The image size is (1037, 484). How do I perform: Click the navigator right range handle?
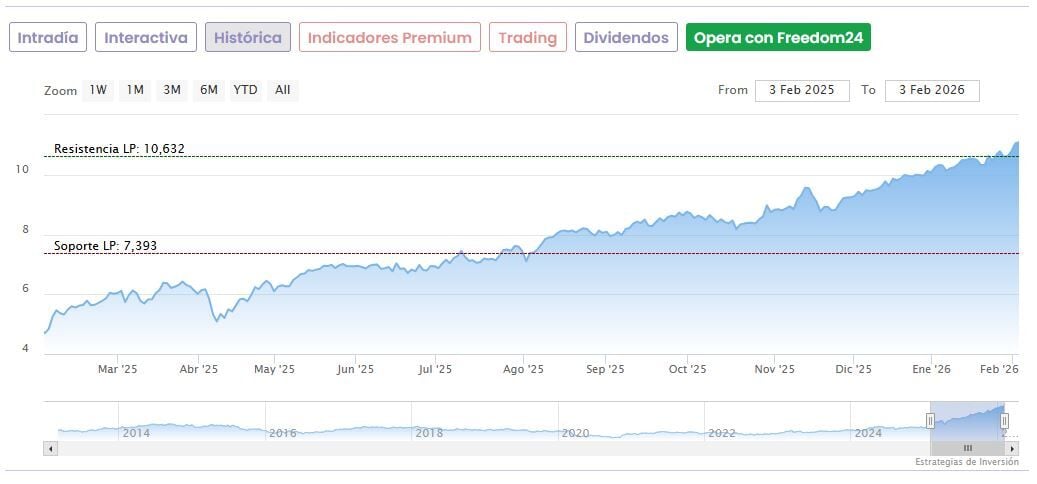(x=1005, y=421)
